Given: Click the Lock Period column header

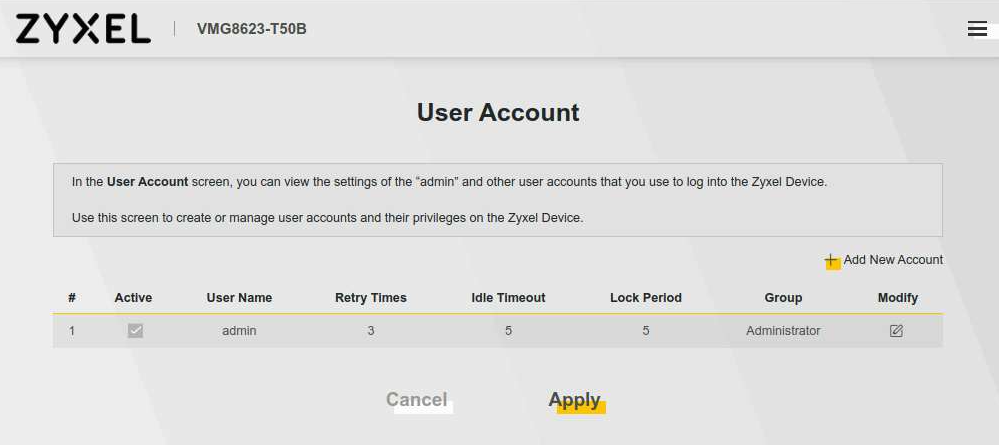Looking at the screenshot, I should [645, 298].
